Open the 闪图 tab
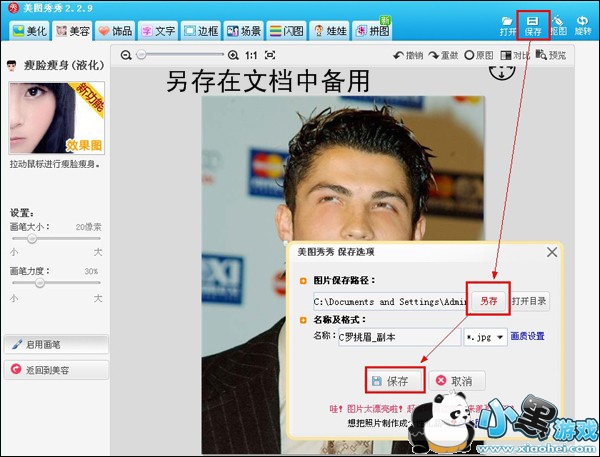 pyautogui.click(x=287, y=31)
